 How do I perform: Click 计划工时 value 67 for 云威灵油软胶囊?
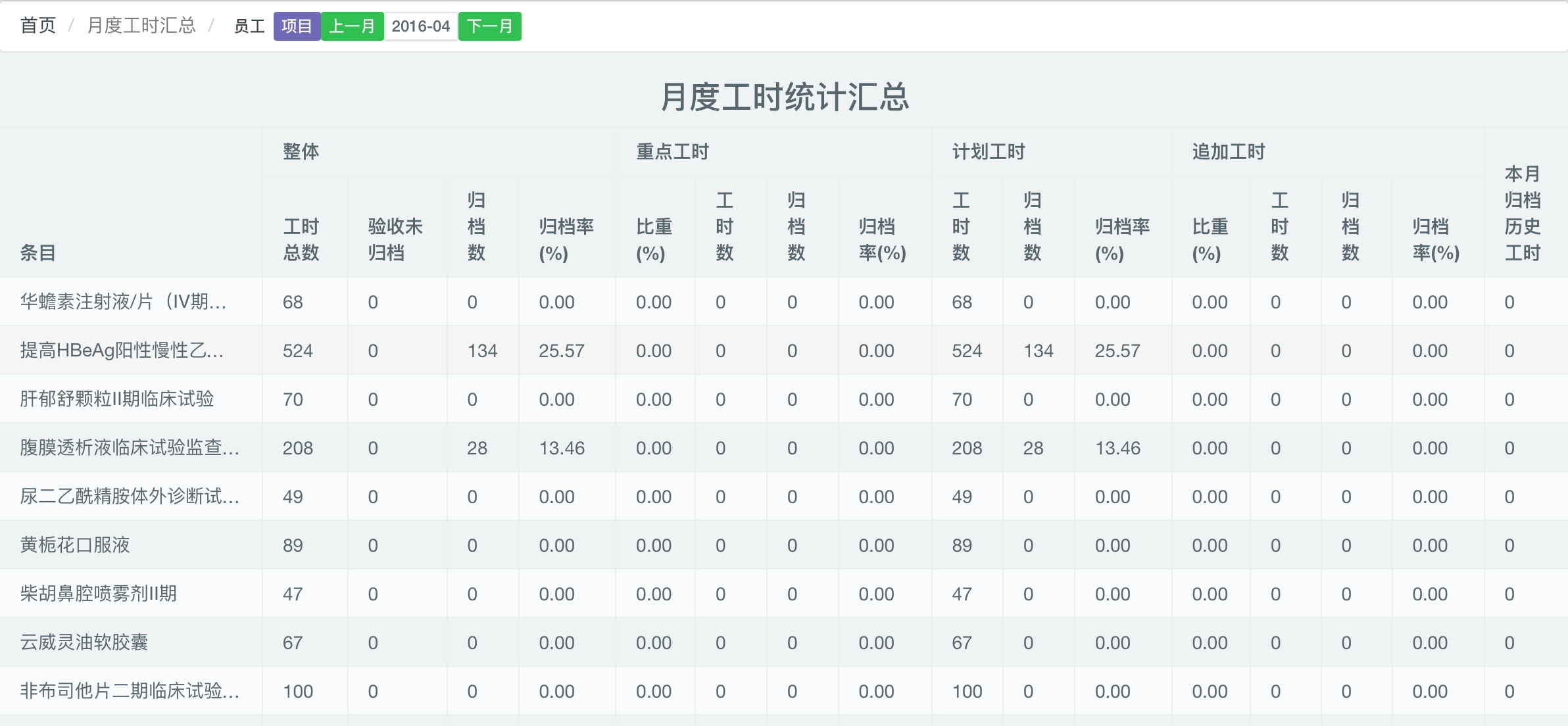click(x=962, y=642)
